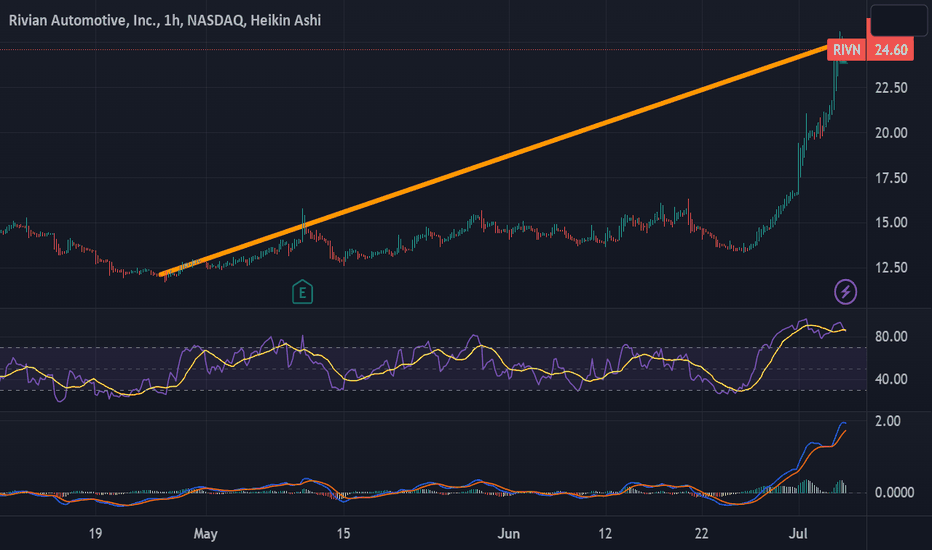Pick the '19' date axis label
The height and width of the screenshot is (550, 932).
pyautogui.click(x=95, y=533)
